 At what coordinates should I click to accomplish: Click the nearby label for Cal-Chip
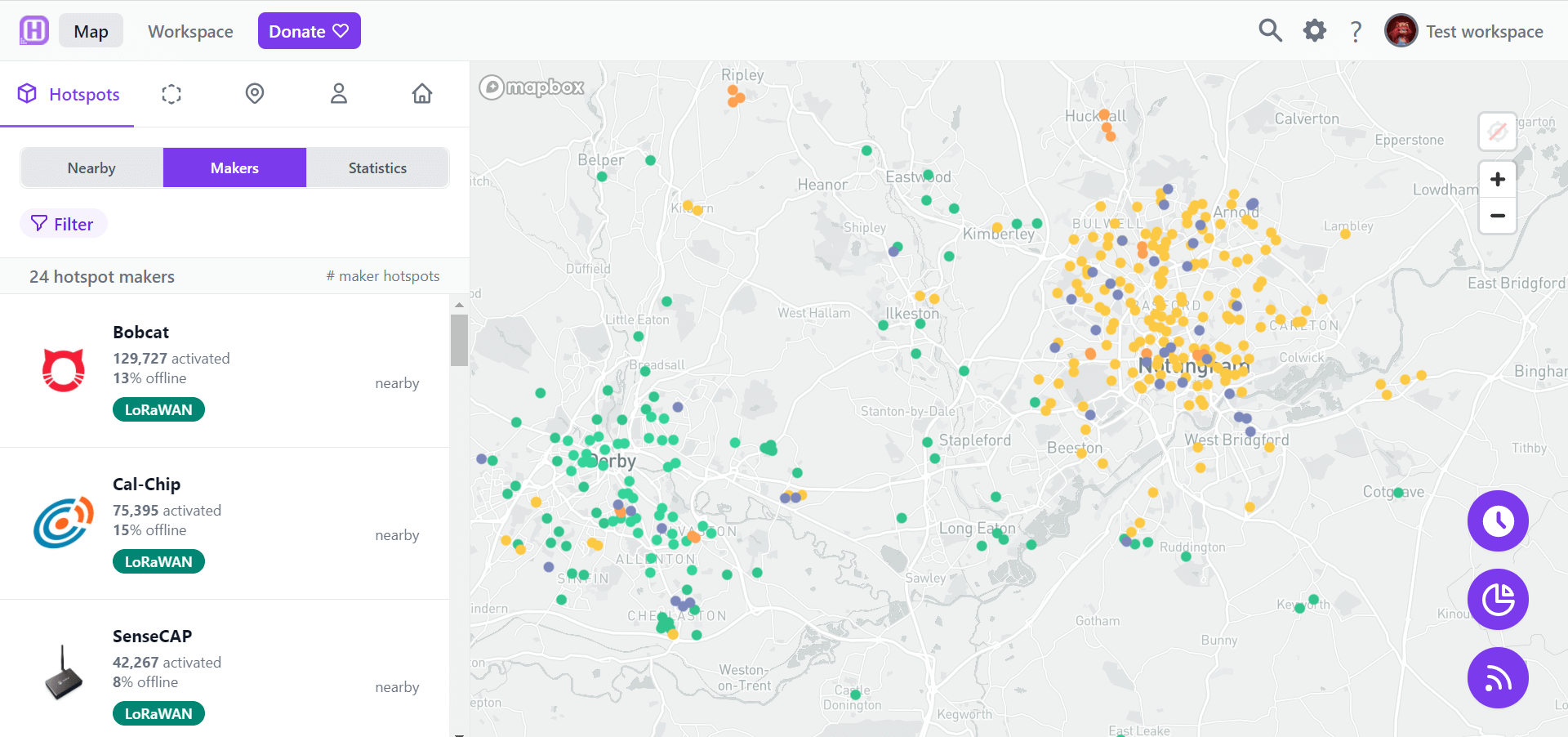point(397,535)
